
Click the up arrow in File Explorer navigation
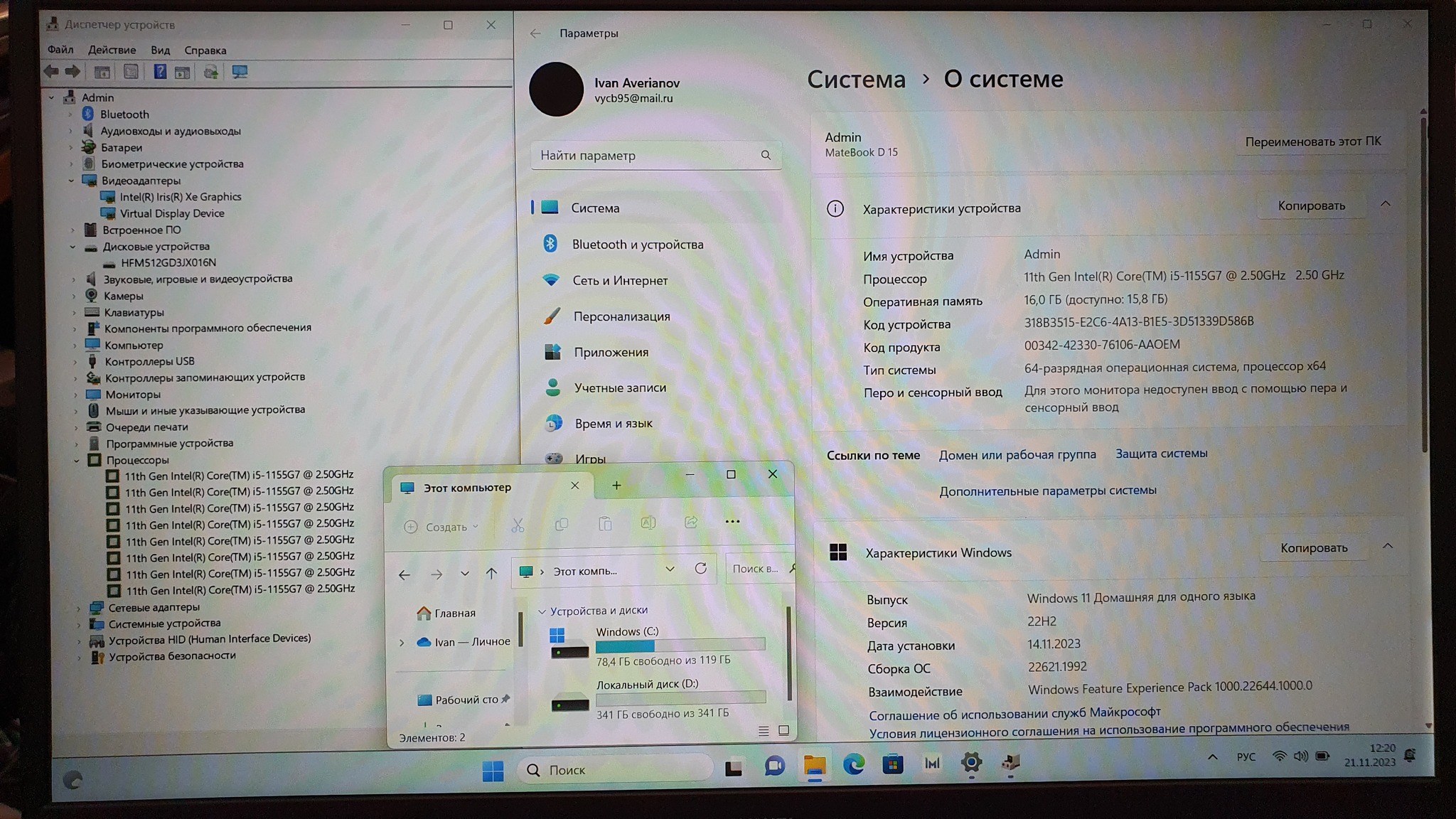[491, 573]
